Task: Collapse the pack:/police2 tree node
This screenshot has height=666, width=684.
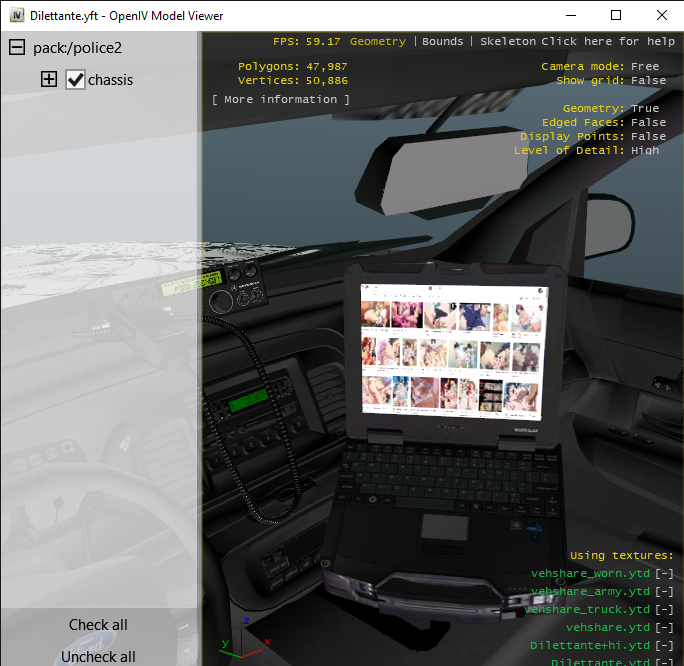Action: tap(17, 48)
